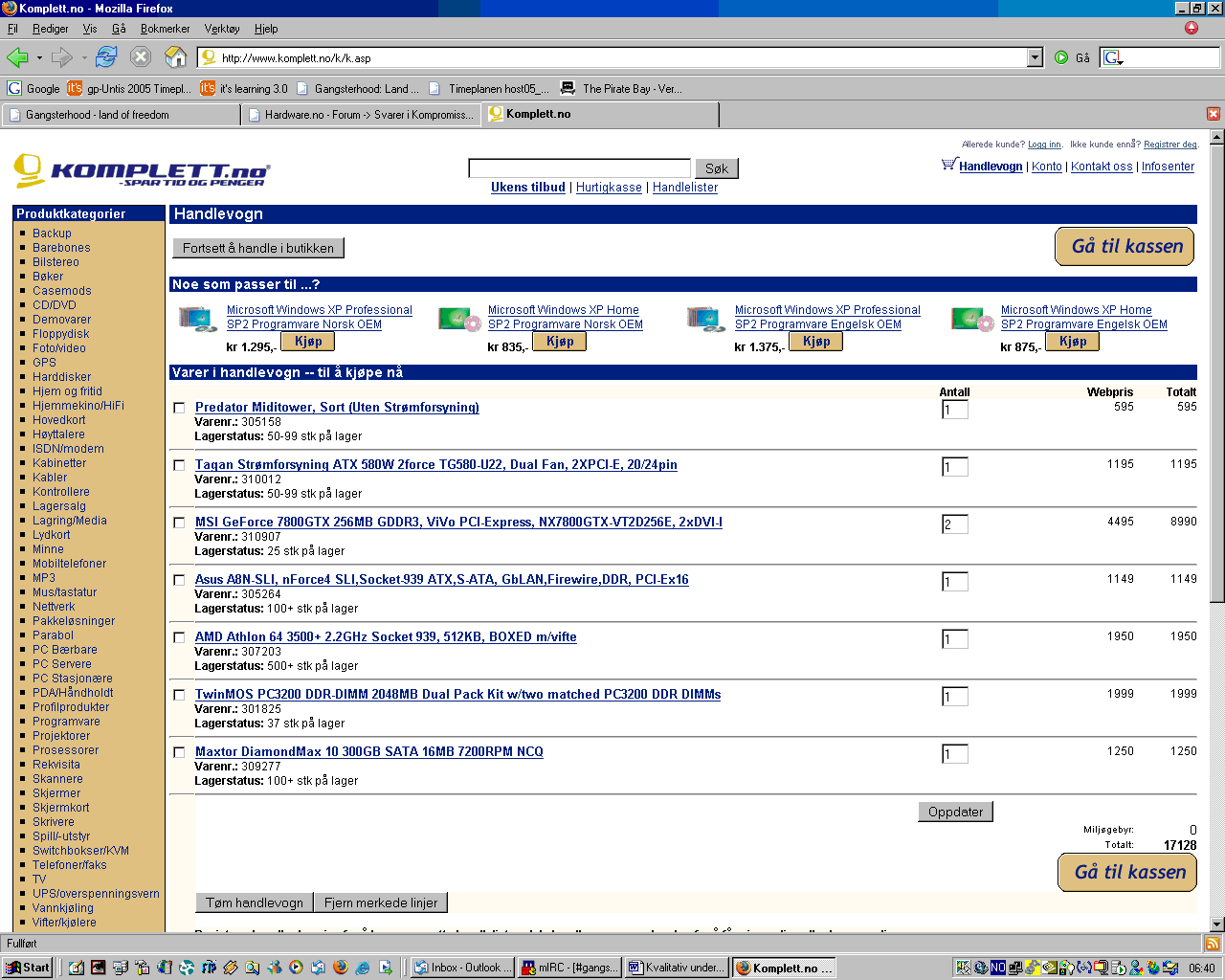Image resolution: width=1225 pixels, height=980 pixels.
Task: Switch to the Gangsterhood - land of freedom tab
Action: click(x=121, y=115)
